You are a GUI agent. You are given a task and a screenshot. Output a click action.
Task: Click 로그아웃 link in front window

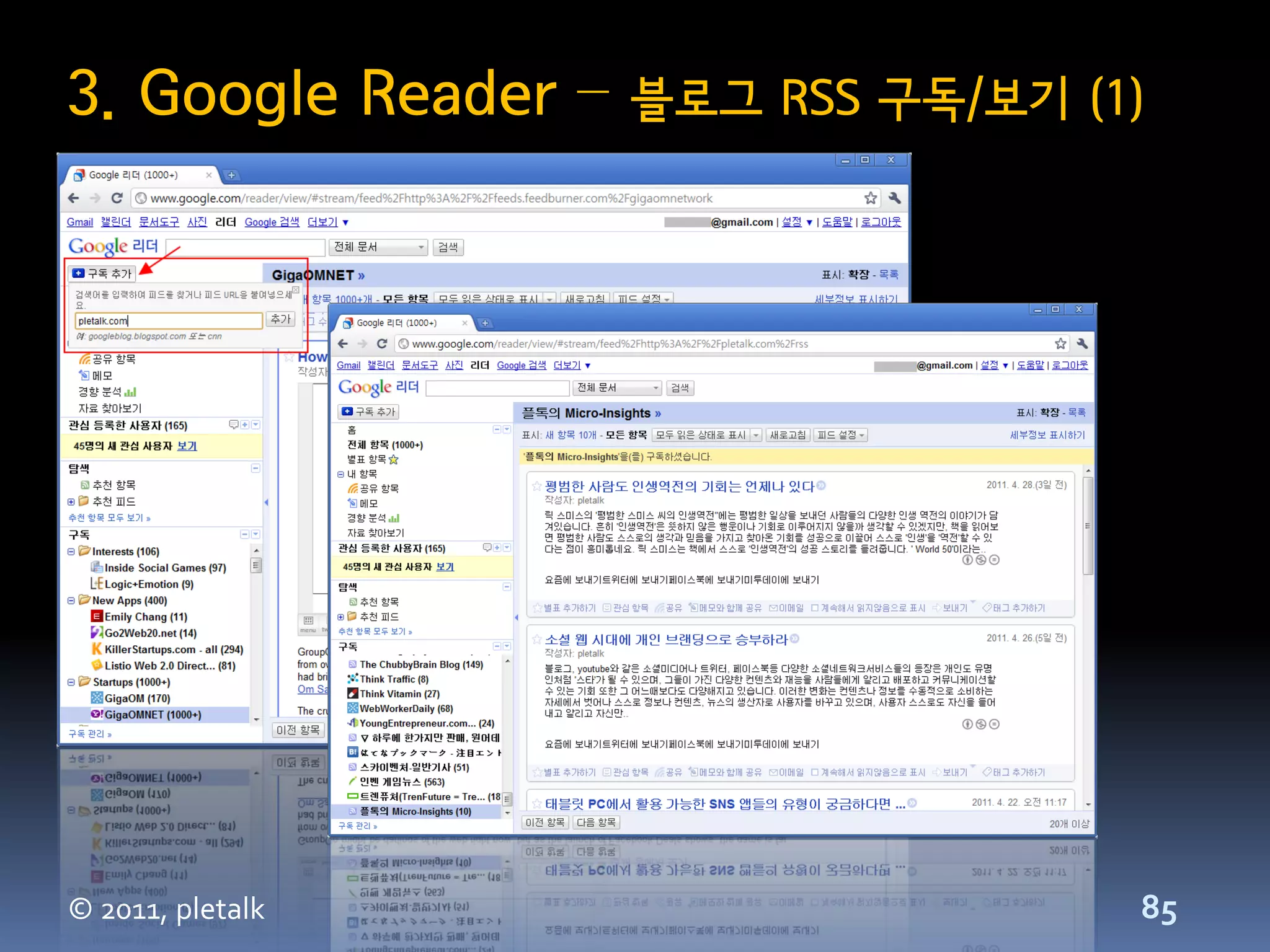tap(1070, 366)
